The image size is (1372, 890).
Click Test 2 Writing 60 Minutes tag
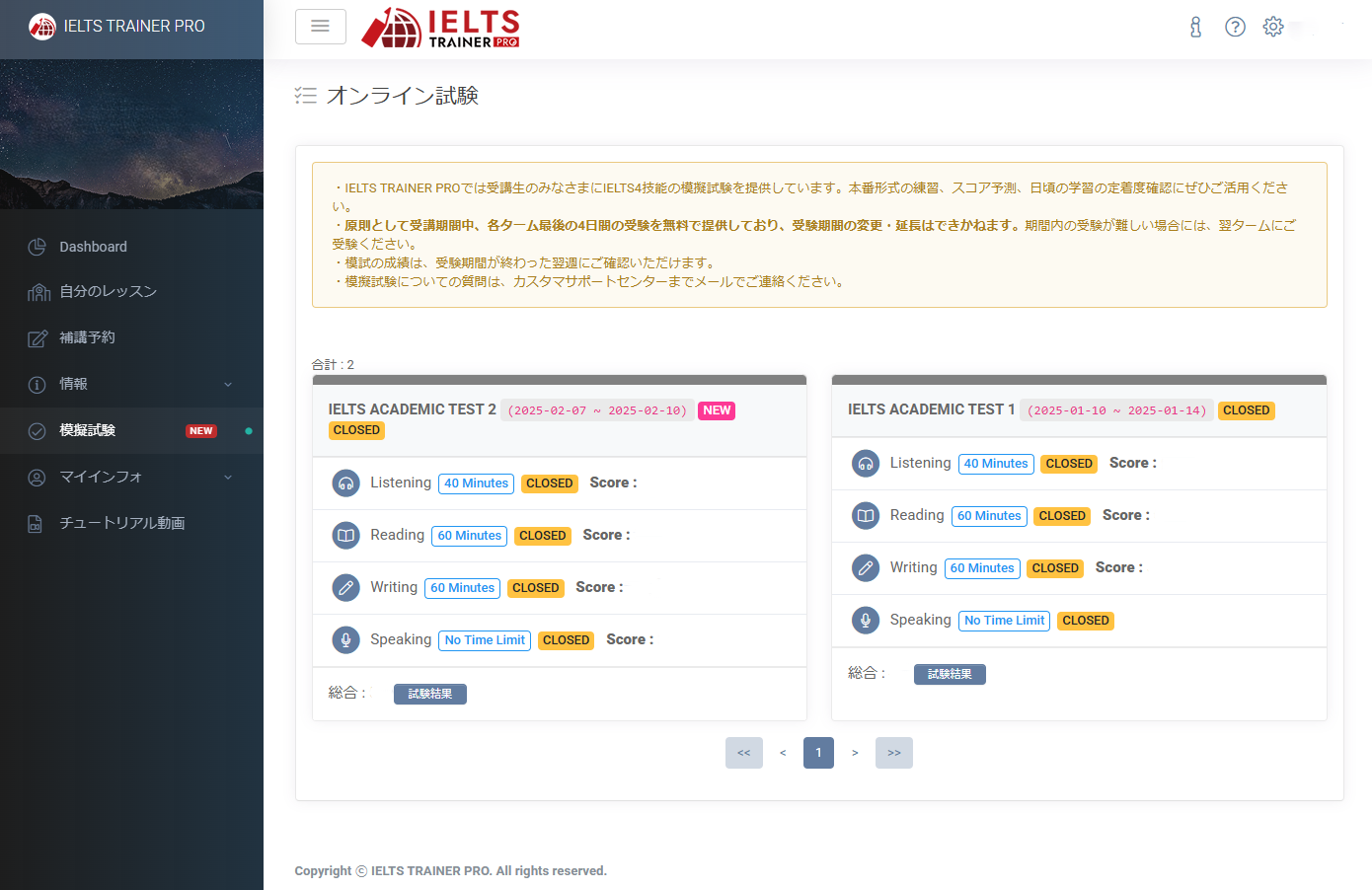(463, 588)
